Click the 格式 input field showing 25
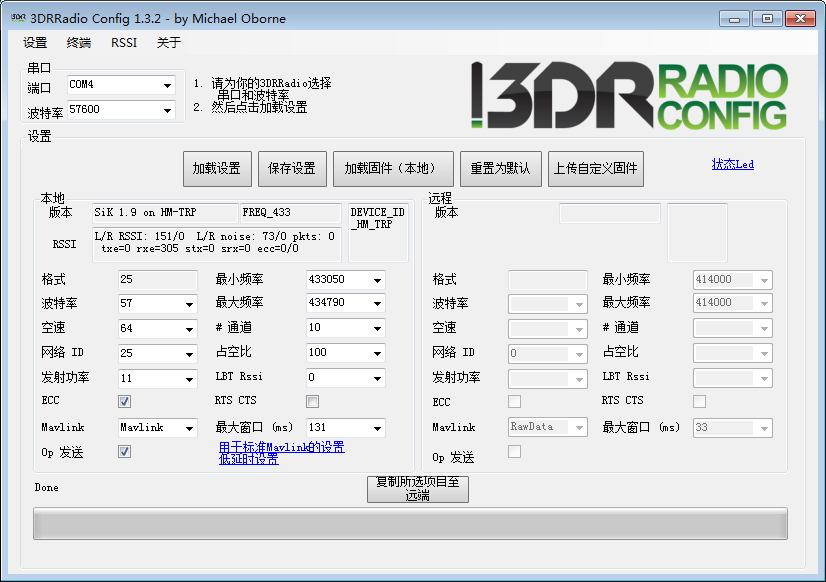Screen dimensions: 826x582 tap(155, 280)
